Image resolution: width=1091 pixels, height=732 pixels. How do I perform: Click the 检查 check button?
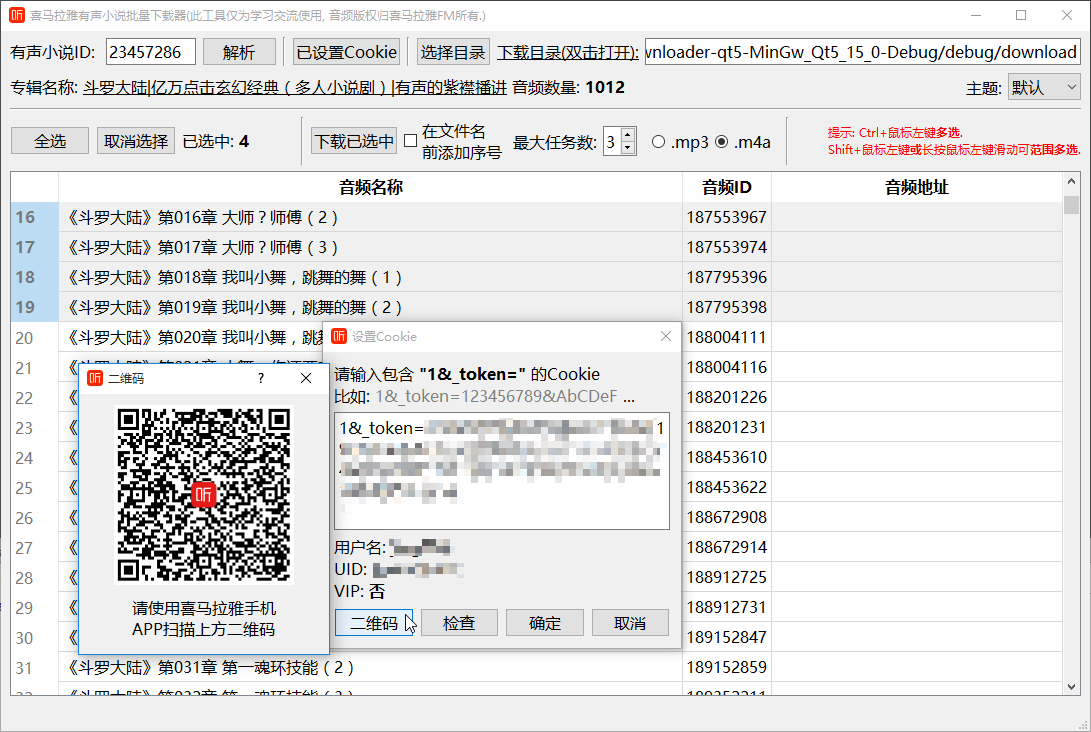pyautogui.click(x=459, y=623)
